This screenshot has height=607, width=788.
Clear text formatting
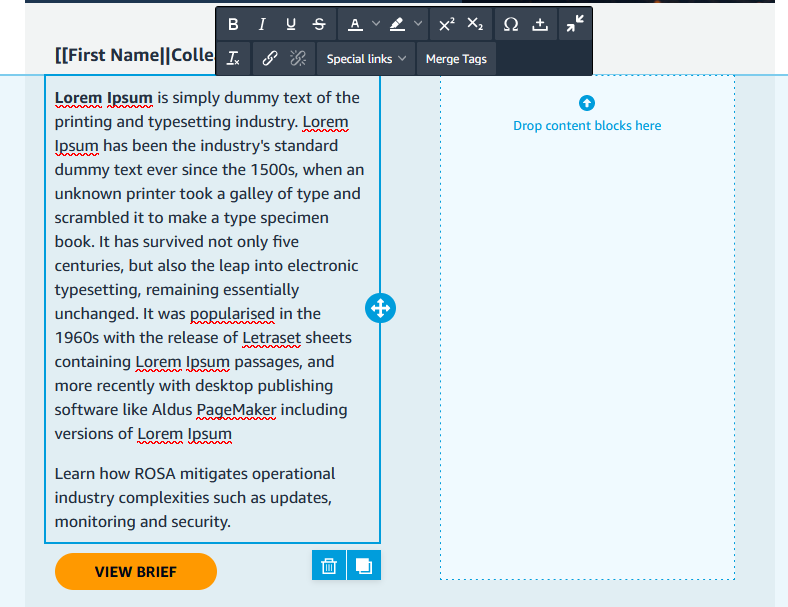pos(233,59)
